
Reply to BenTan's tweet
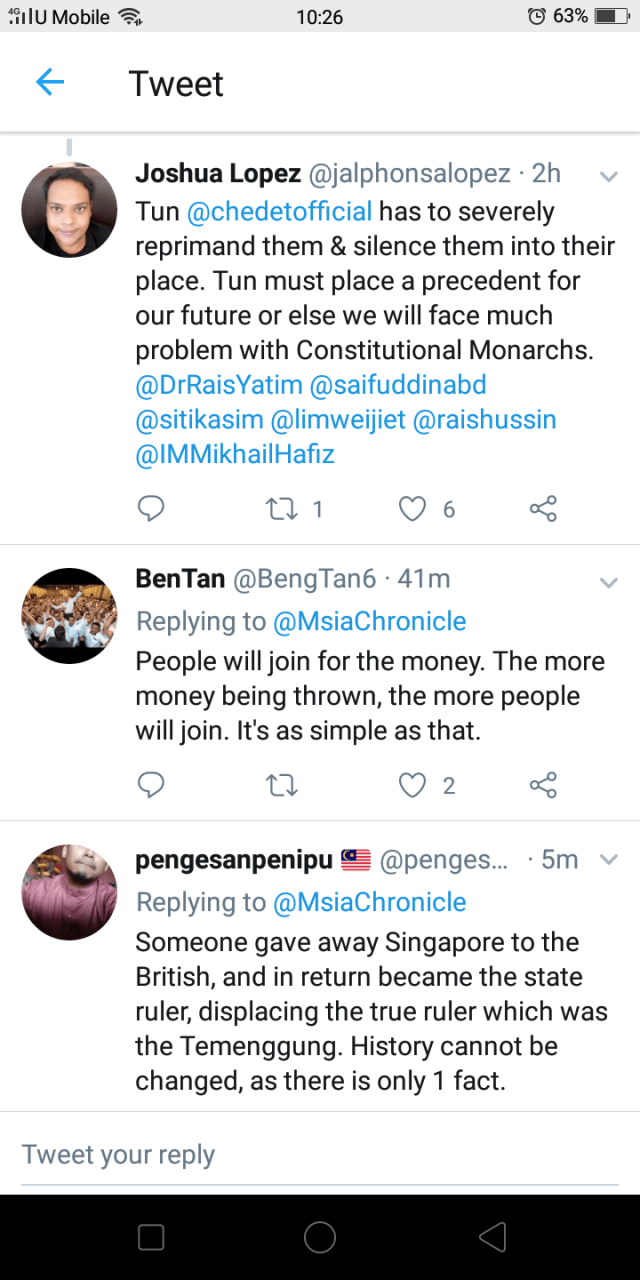click(x=150, y=785)
